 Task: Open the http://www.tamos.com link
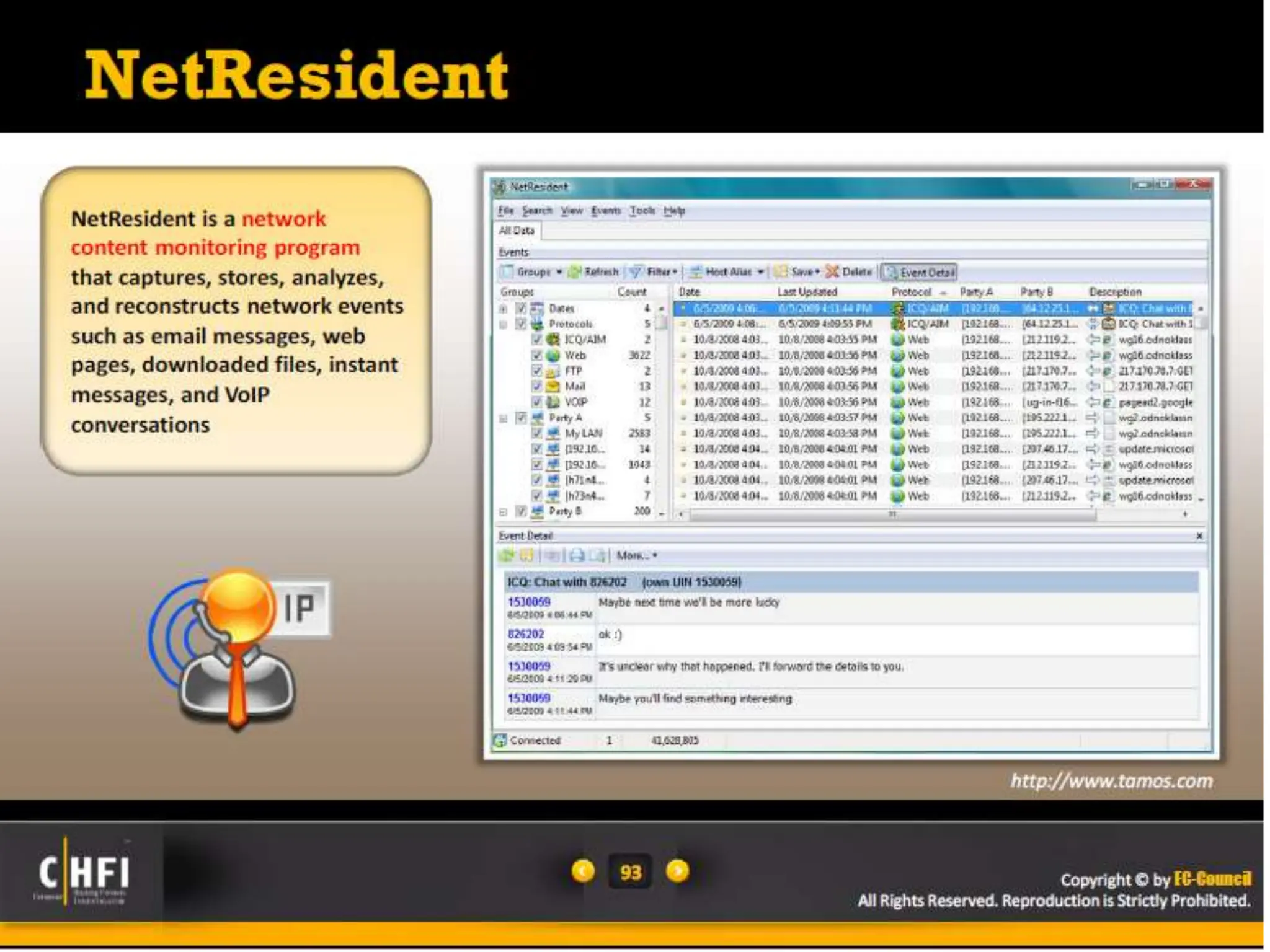(x=1111, y=781)
